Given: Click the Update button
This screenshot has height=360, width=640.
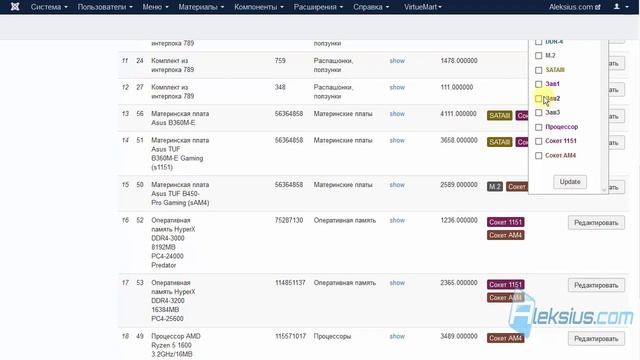Looking at the screenshot, I should (x=570, y=182).
